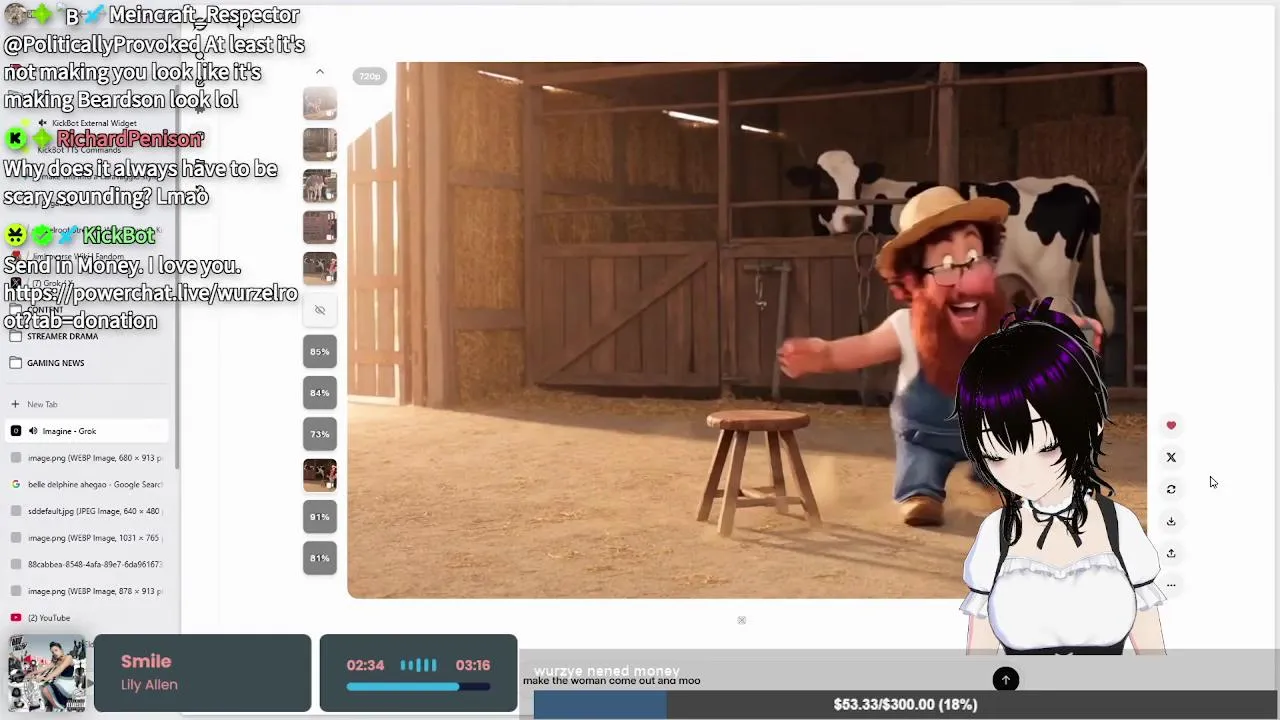Open the GAMING NEWS folder
The width and height of the screenshot is (1280, 720).
pos(56,363)
